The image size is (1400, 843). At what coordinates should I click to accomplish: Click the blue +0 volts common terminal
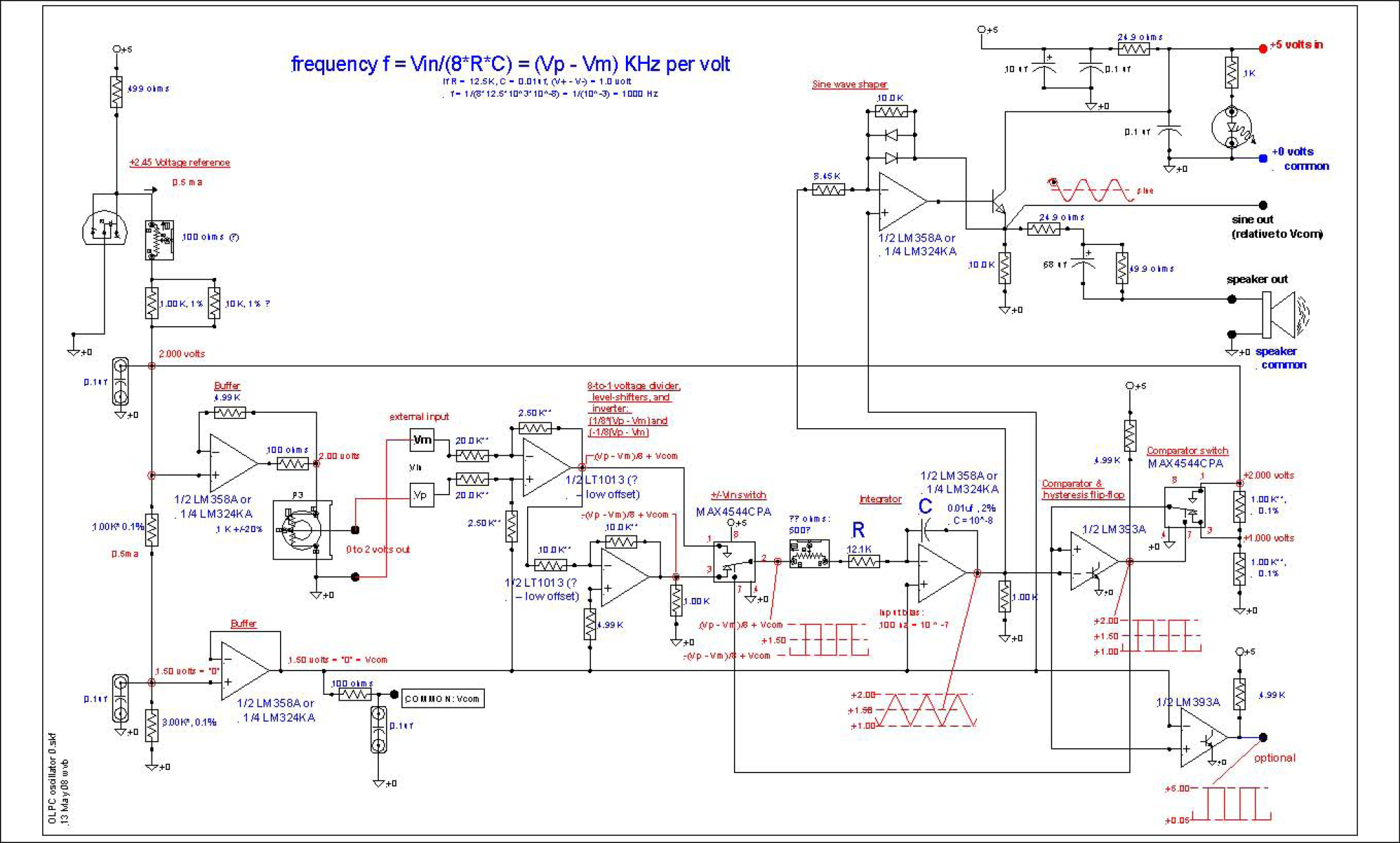tap(1262, 158)
